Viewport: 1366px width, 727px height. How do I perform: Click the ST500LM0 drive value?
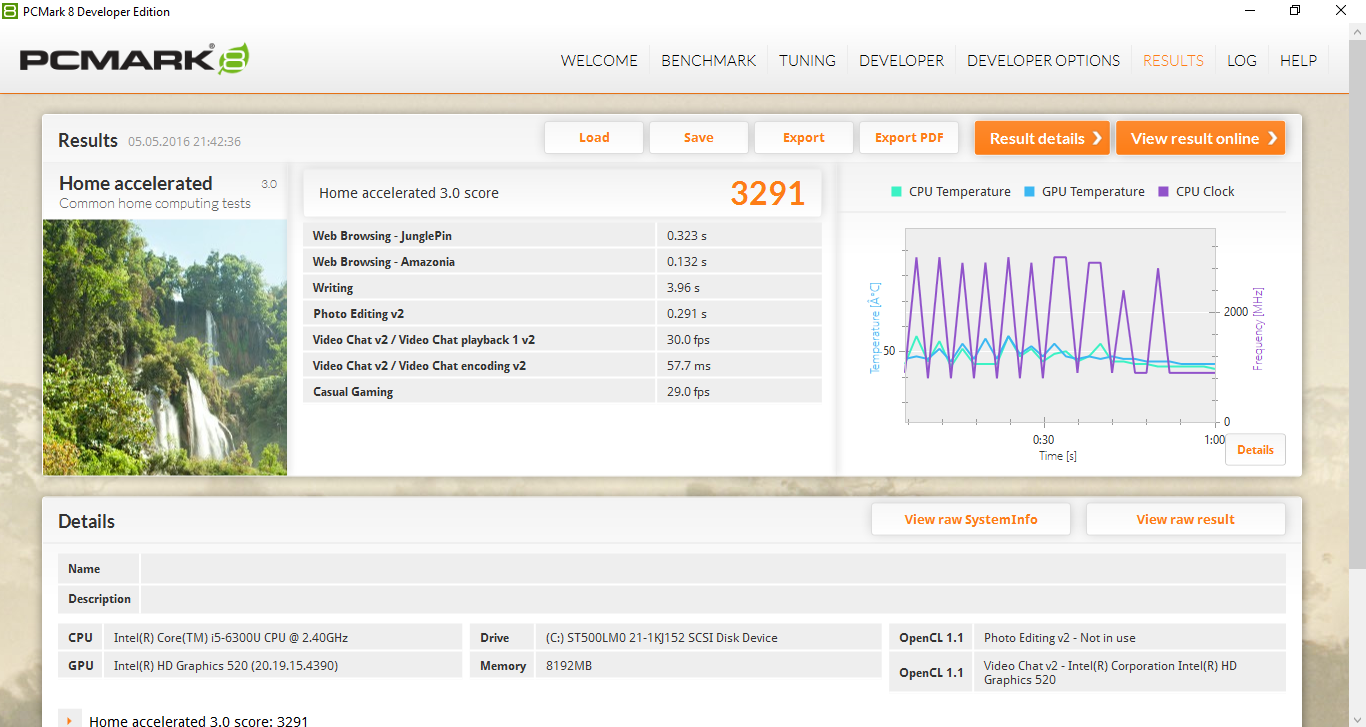tap(661, 637)
